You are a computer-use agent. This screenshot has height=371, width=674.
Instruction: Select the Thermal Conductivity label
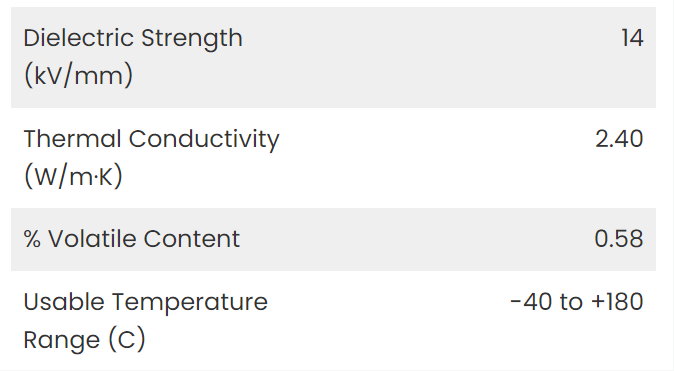(151, 140)
